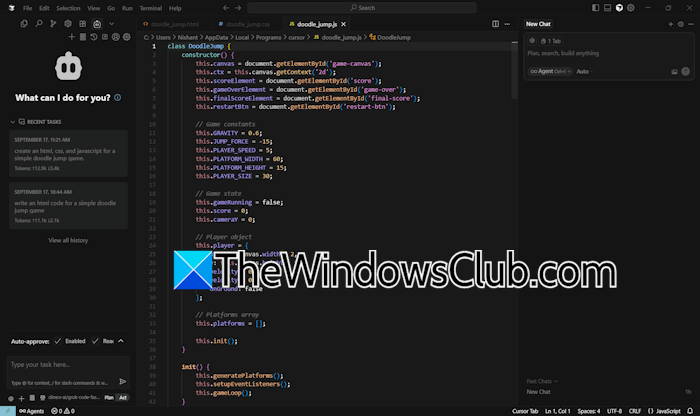The image size is (700, 416).
Task: Open the past chat named New Chat
Action: (x=538, y=392)
